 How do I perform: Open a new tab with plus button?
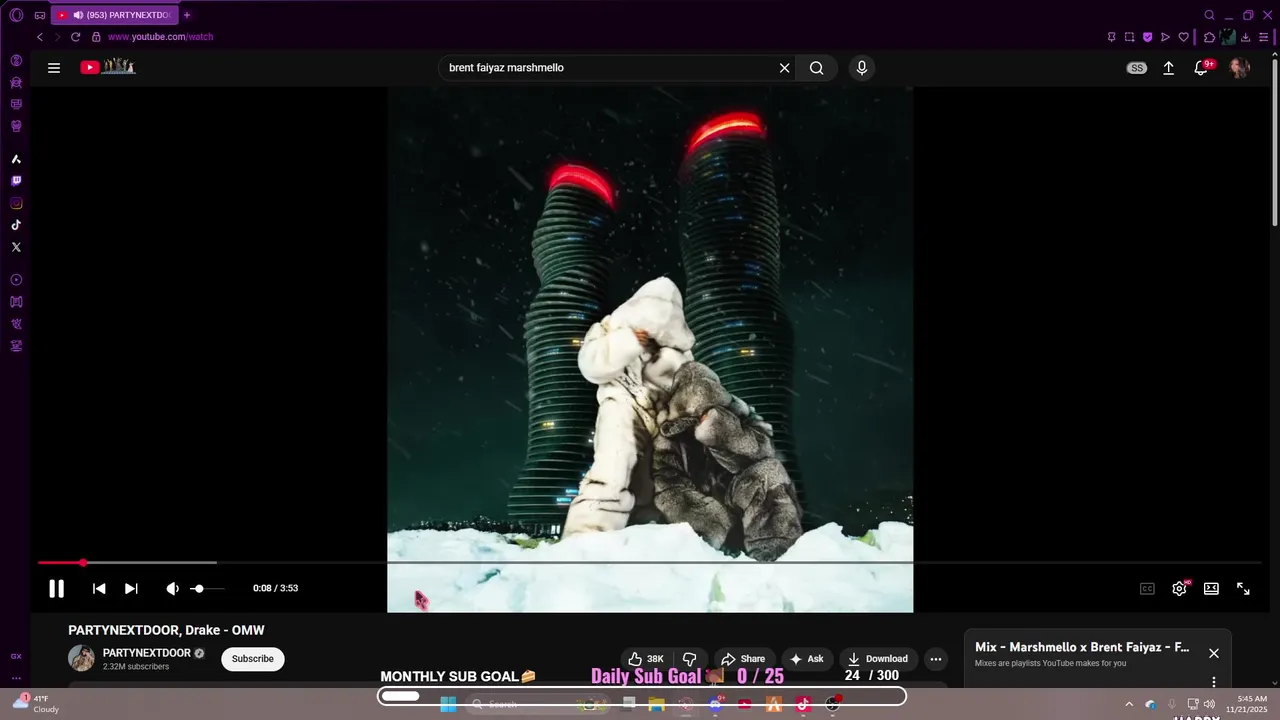tap(187, 15)
